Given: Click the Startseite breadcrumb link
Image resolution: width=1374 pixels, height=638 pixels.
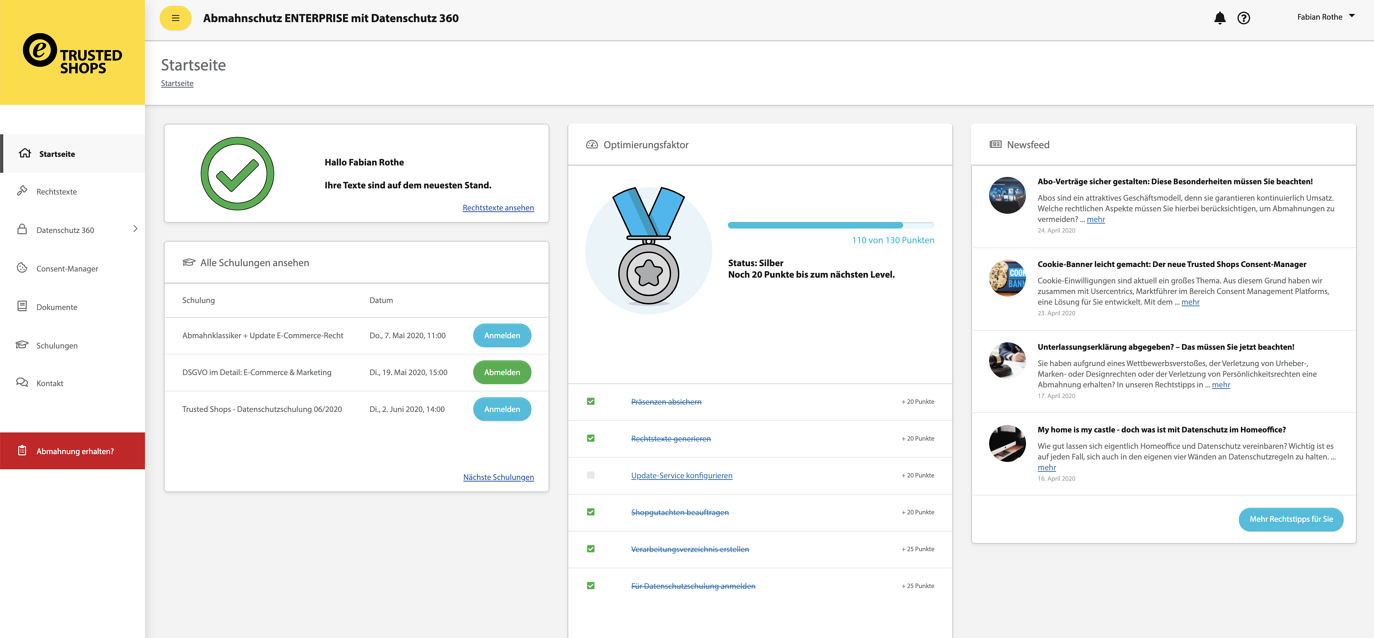Looking at the screenshot, I should coord(177,83).
